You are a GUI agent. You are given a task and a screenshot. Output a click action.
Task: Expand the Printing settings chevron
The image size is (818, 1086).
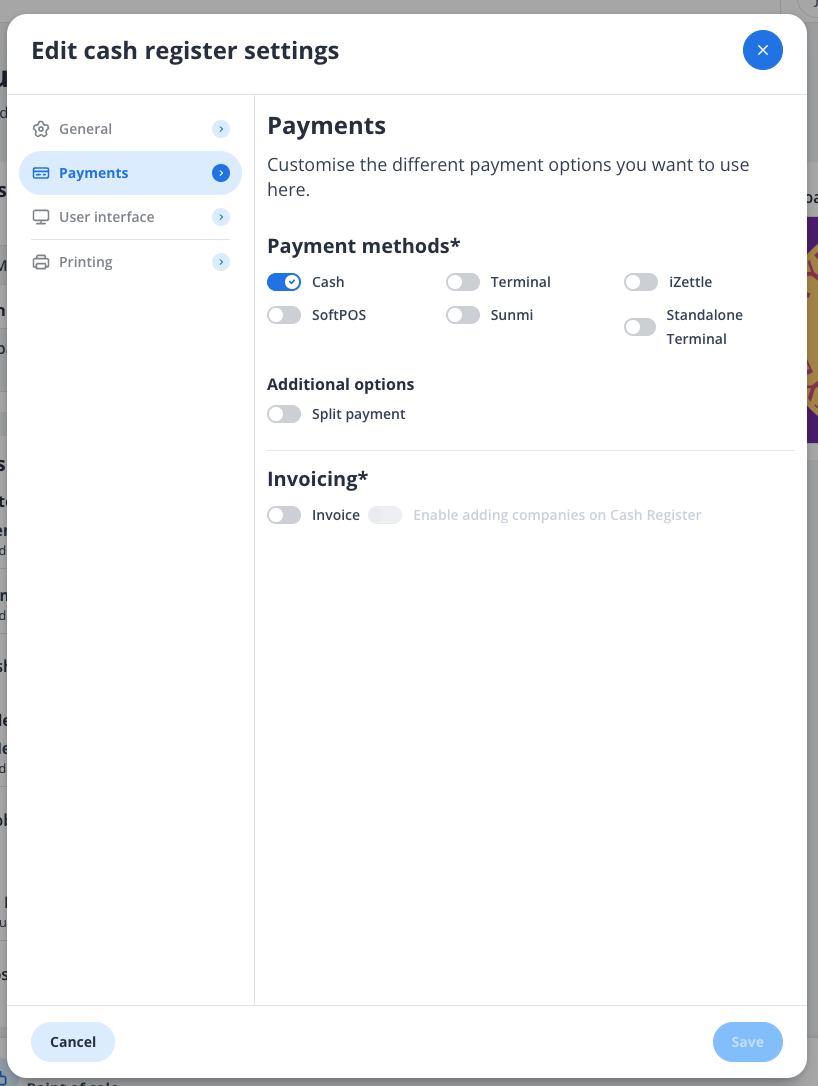pos(220,261)
